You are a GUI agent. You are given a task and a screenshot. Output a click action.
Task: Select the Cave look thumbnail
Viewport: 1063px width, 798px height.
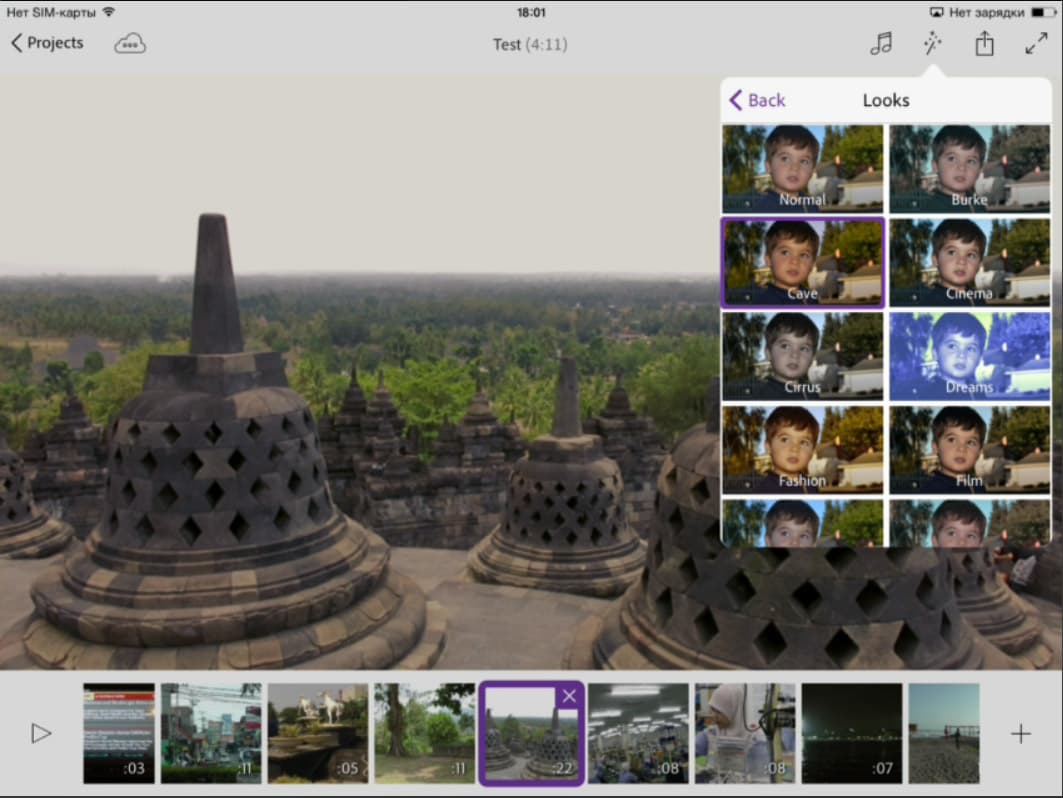pos(803,262)
